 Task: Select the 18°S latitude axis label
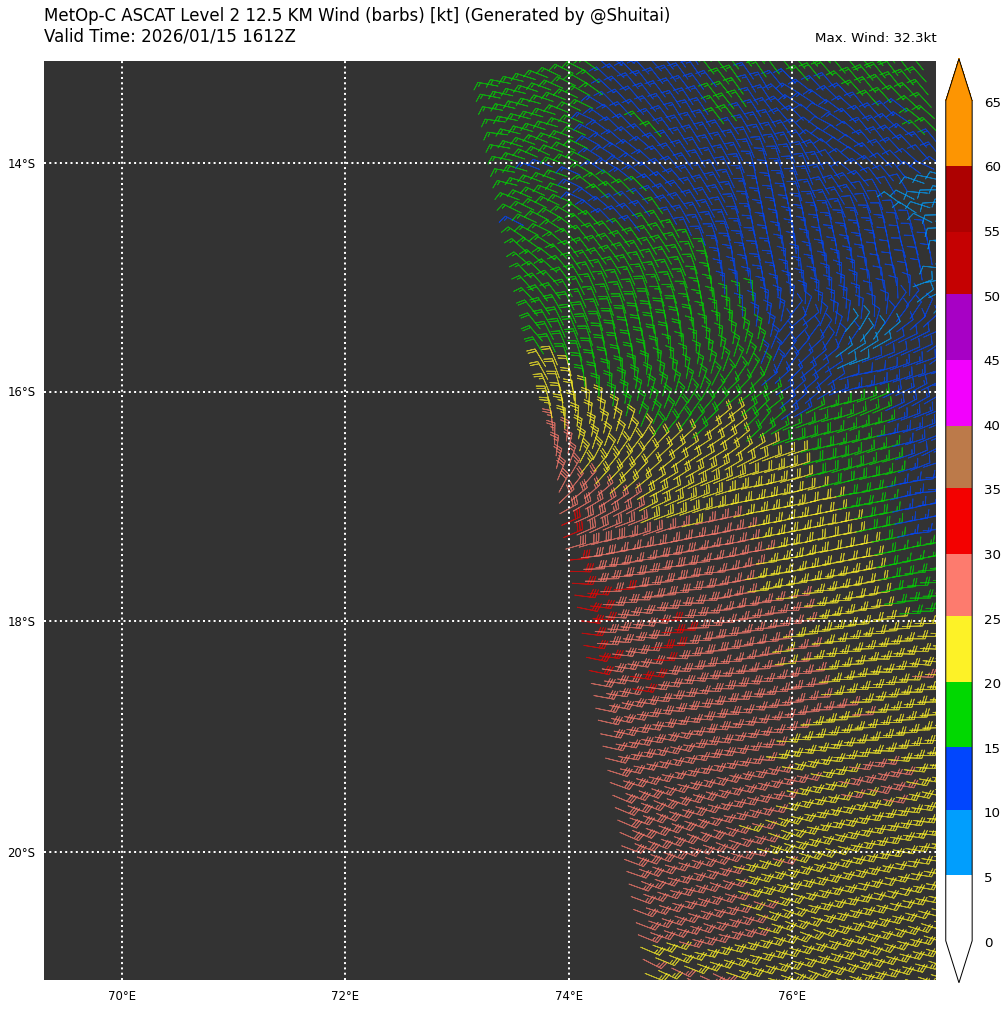click(x=21, y=622)
